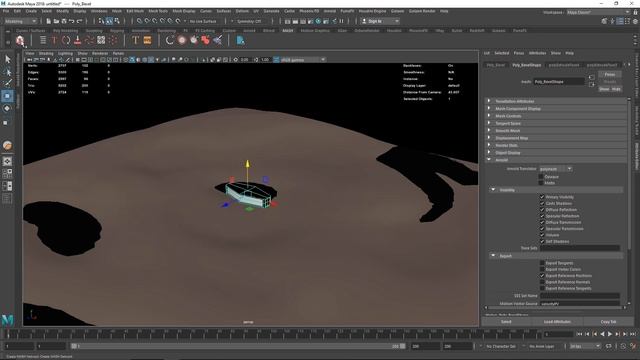The height and width of the screenshot is (360, 640).
Task: Click the round pink disc icon on the shelf
Action: click(182, 40)
